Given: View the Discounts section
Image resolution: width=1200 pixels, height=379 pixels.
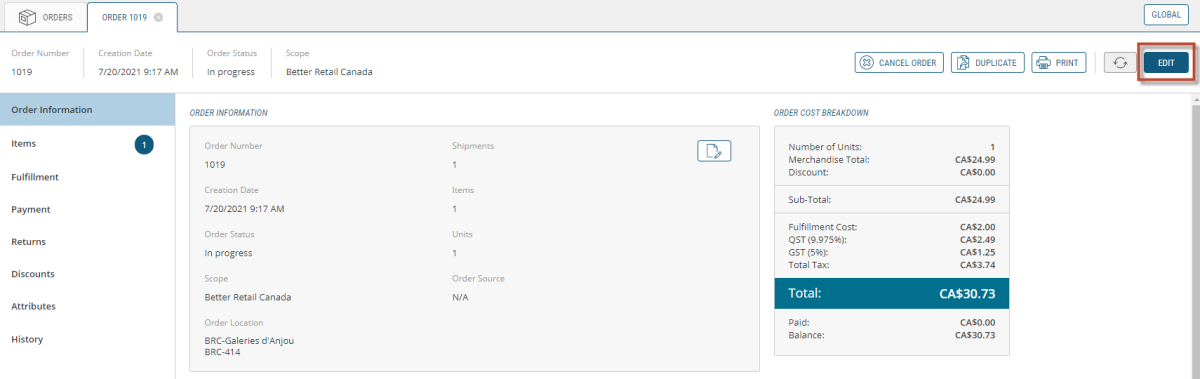Looking at the screenshot, I should click(87, 273).
